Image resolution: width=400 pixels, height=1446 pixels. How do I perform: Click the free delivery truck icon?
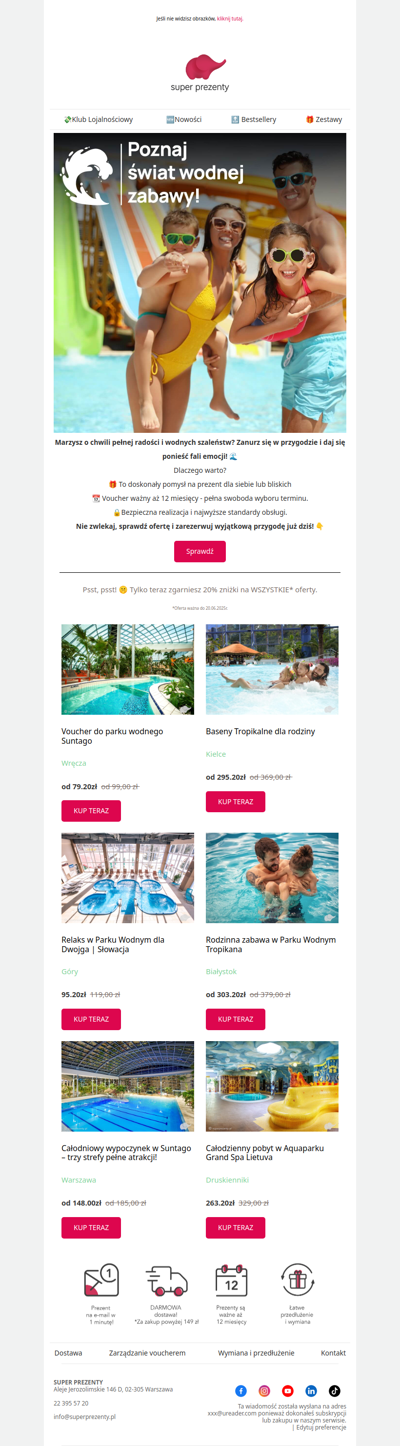pyautogui.click(x=166, y=1280)
